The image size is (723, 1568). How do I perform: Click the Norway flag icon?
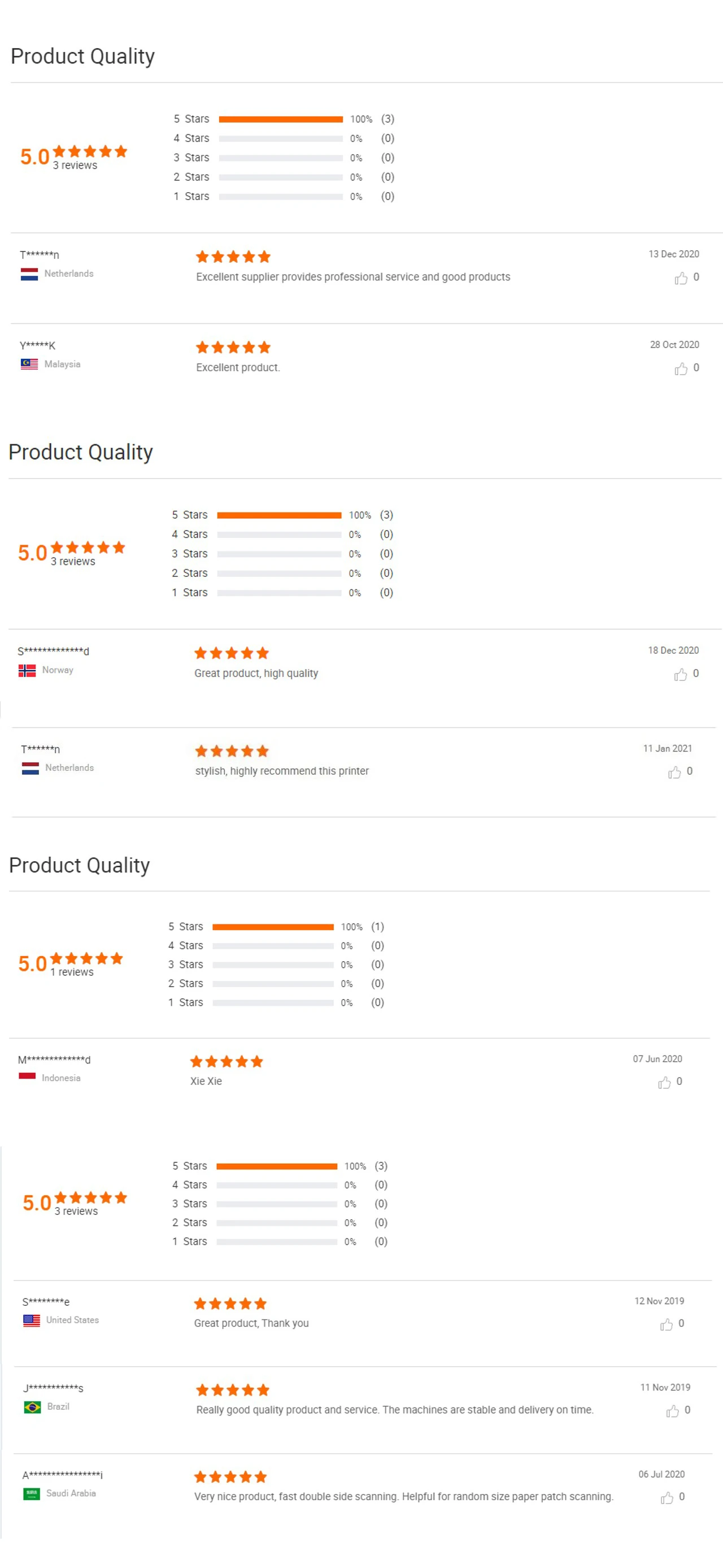[27, 670]
